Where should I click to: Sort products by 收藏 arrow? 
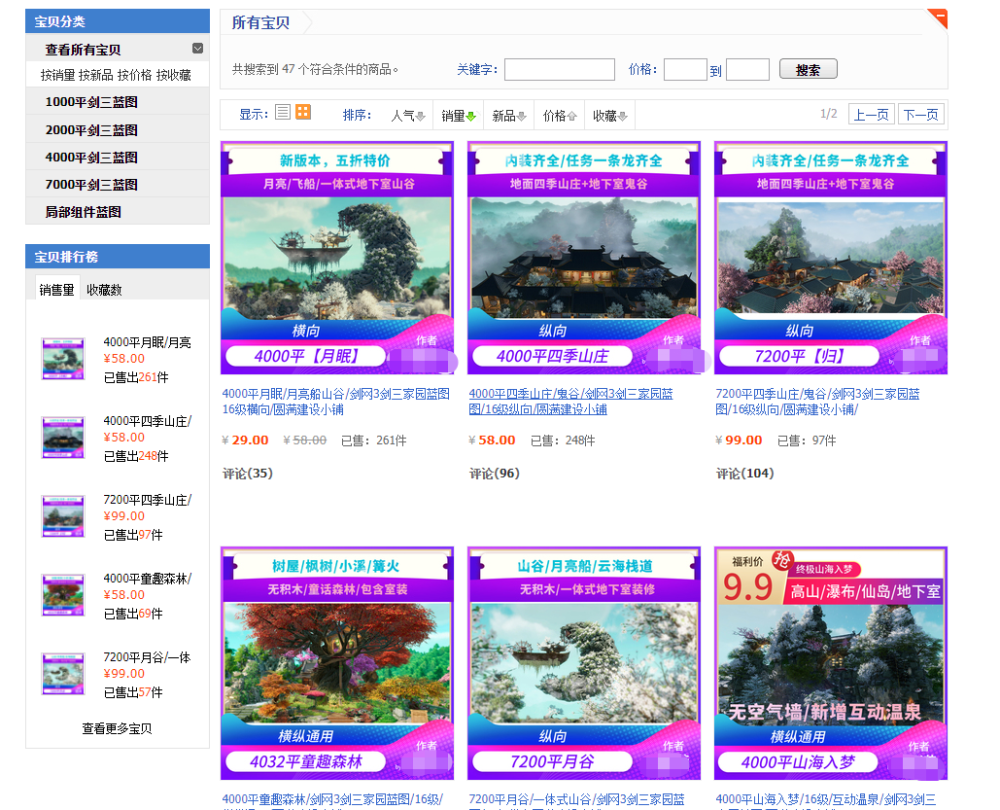point(623,116)
